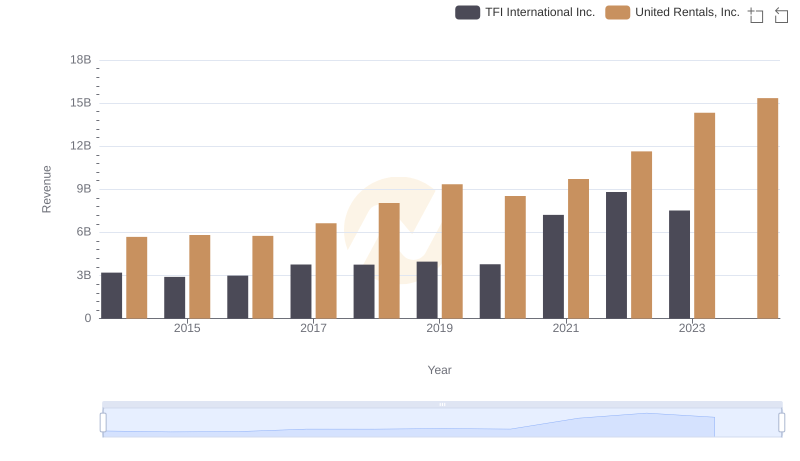Click the zoom reset restore icon
800x461 pixels.
781,15
